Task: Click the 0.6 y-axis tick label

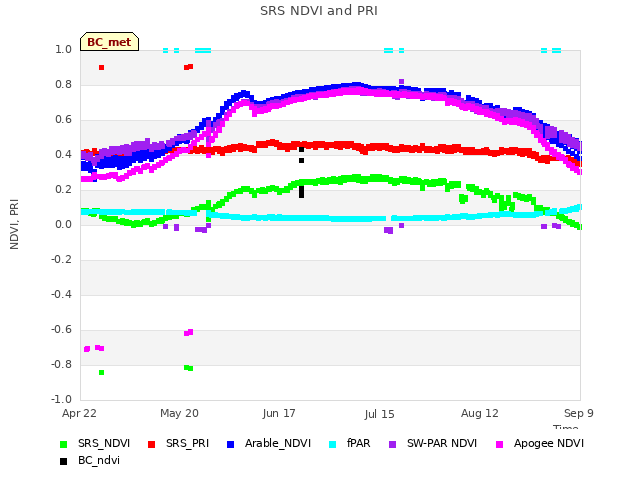Action: (x=63, y=120)
